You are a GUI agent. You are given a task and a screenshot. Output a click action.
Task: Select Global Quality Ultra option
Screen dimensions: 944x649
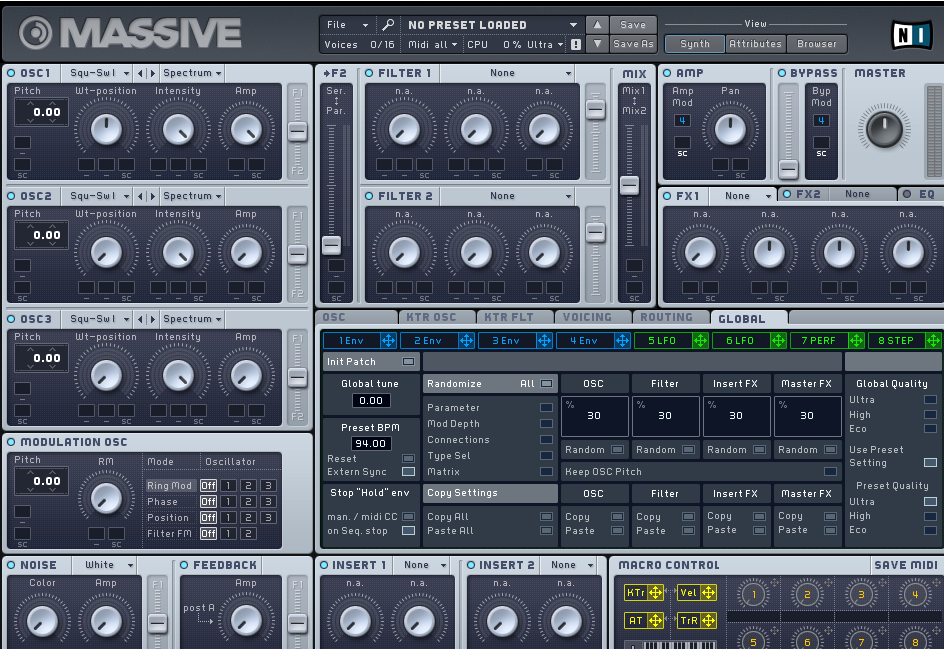tap(930, 400)
